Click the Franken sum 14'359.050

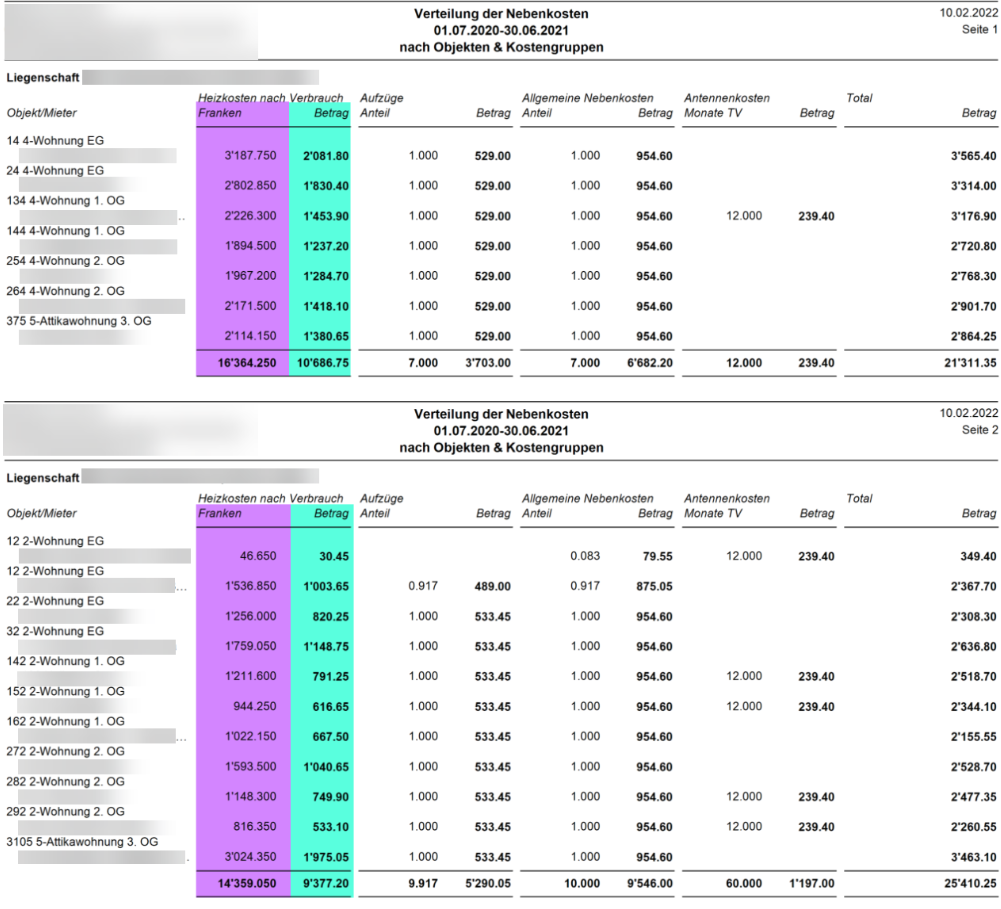pos(247,883)
